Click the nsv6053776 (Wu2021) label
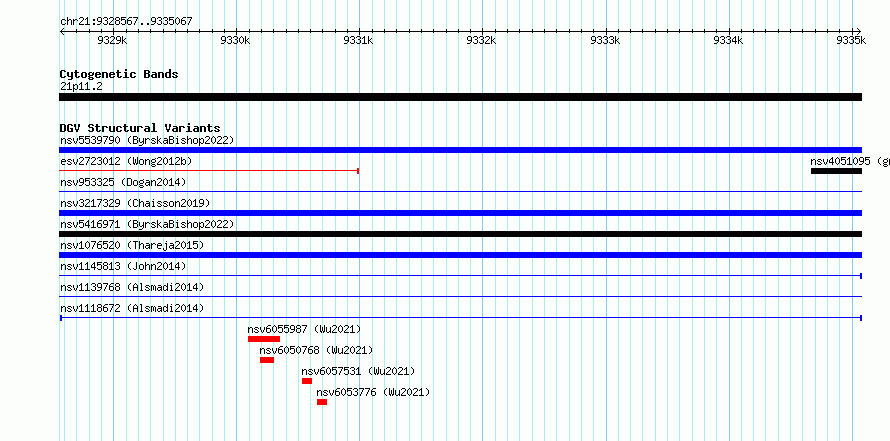 point(373,392)
